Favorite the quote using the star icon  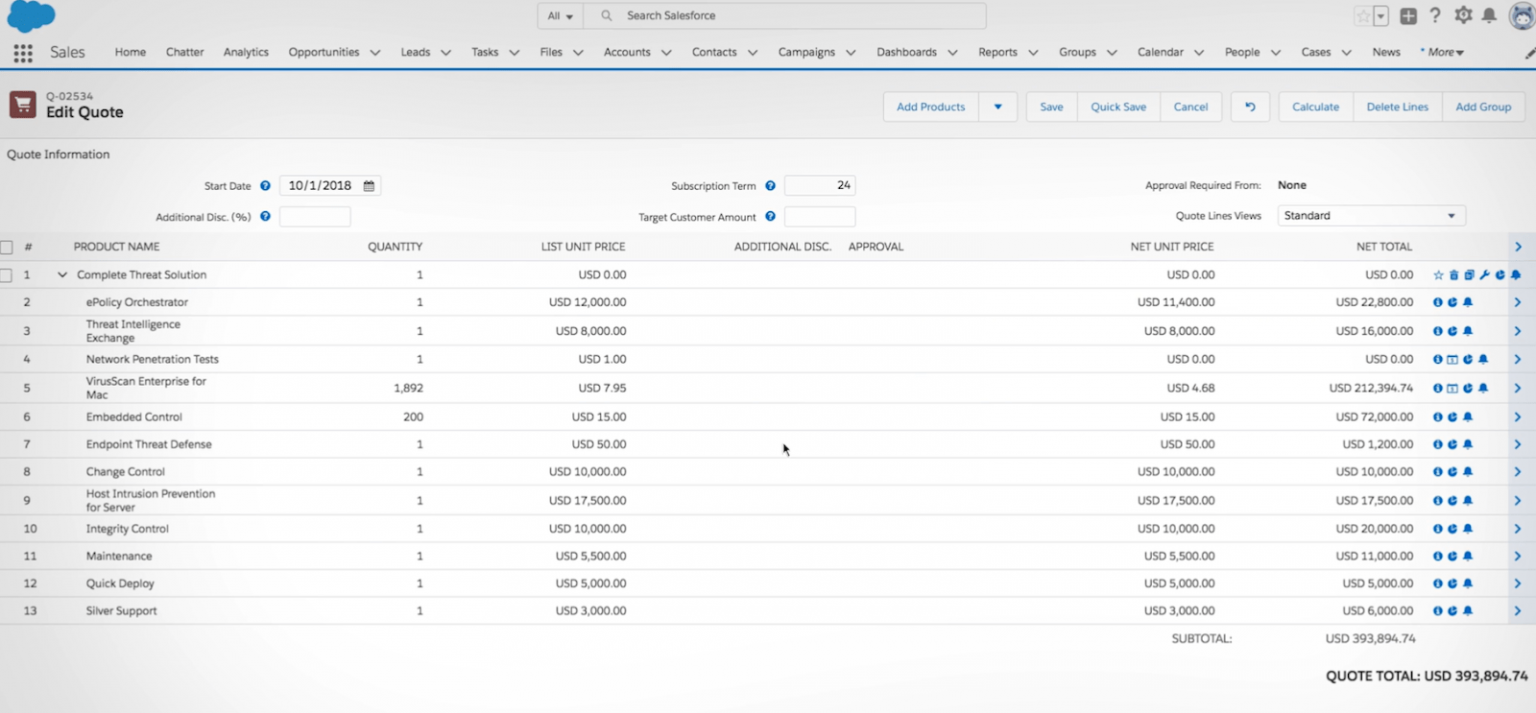[x=1438, y=275]
